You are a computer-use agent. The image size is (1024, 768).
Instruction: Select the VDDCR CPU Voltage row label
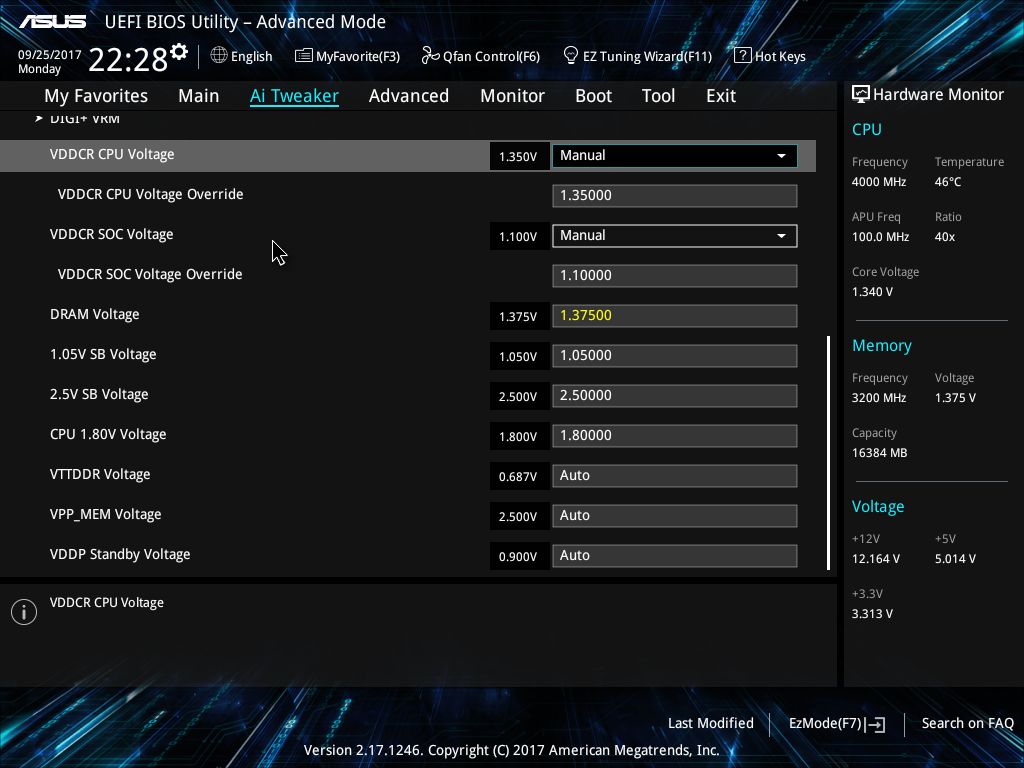[112, 155]
